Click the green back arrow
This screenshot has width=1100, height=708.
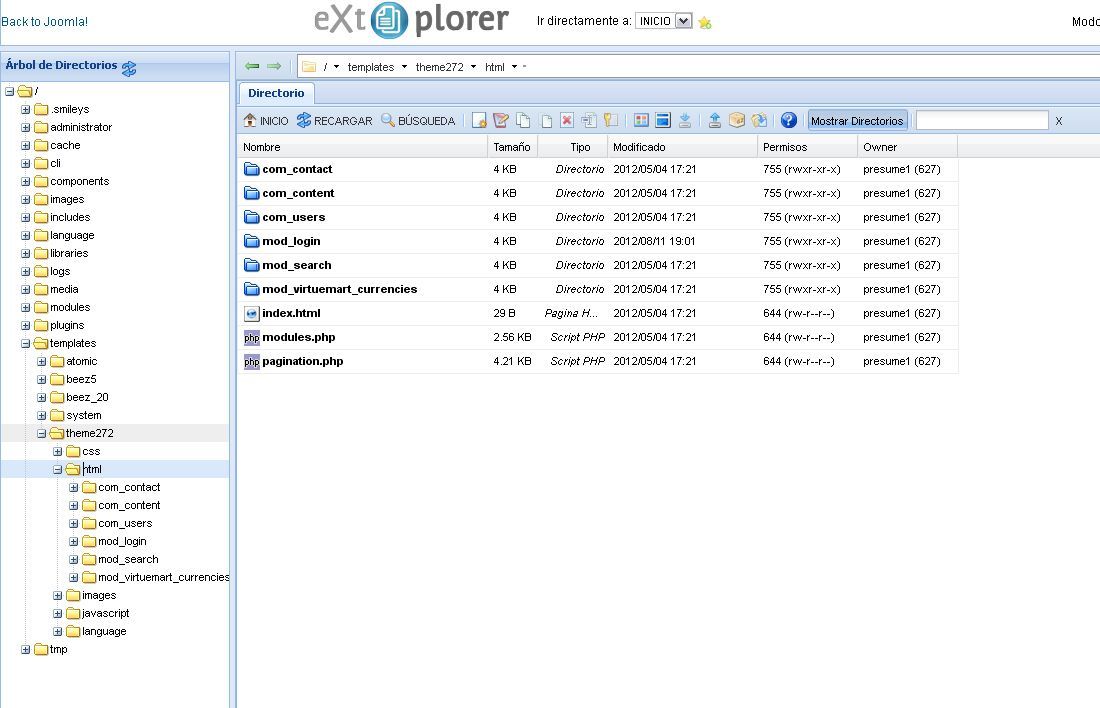pos(252,66)
